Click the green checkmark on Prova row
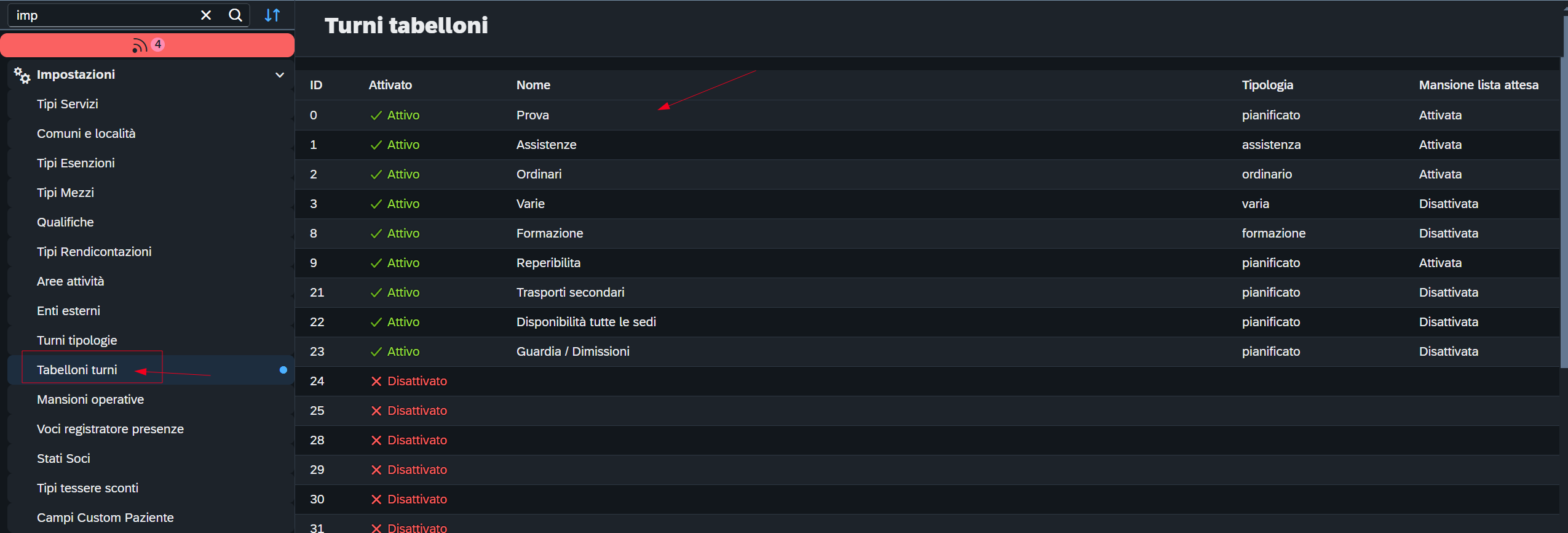The image size is (1568, 533). click(x=376, y=116)
